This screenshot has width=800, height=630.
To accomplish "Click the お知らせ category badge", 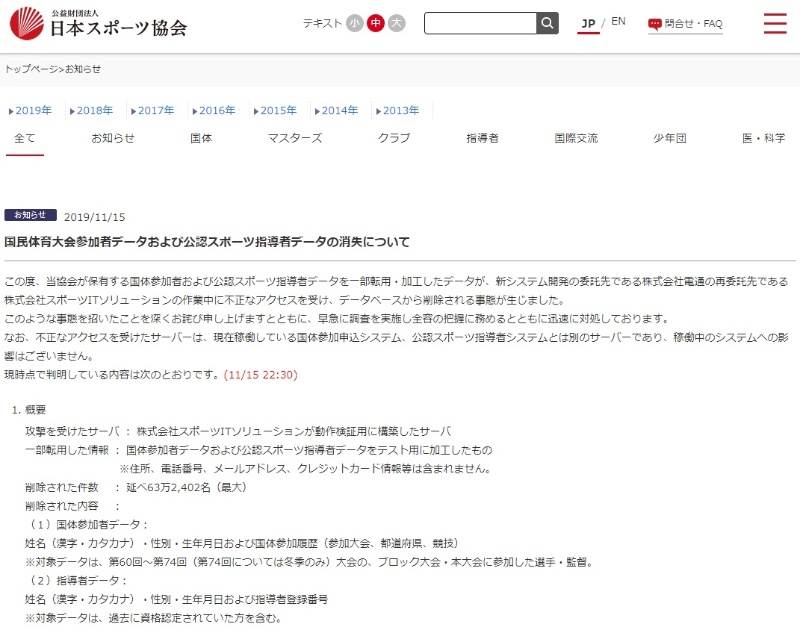I will (x=31, y=215).
